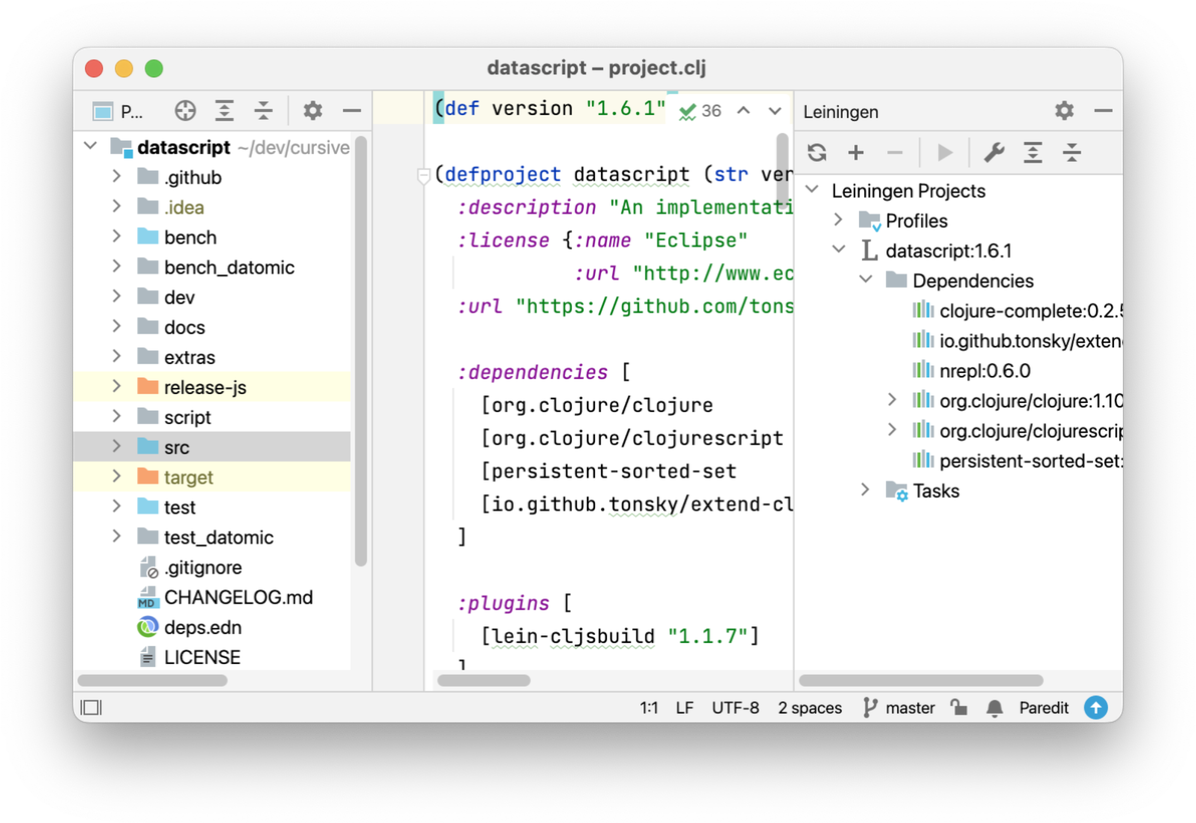Toggle Paredit mode in status bar
The height and width of the screenshot is (823, 1196).
1043,708
